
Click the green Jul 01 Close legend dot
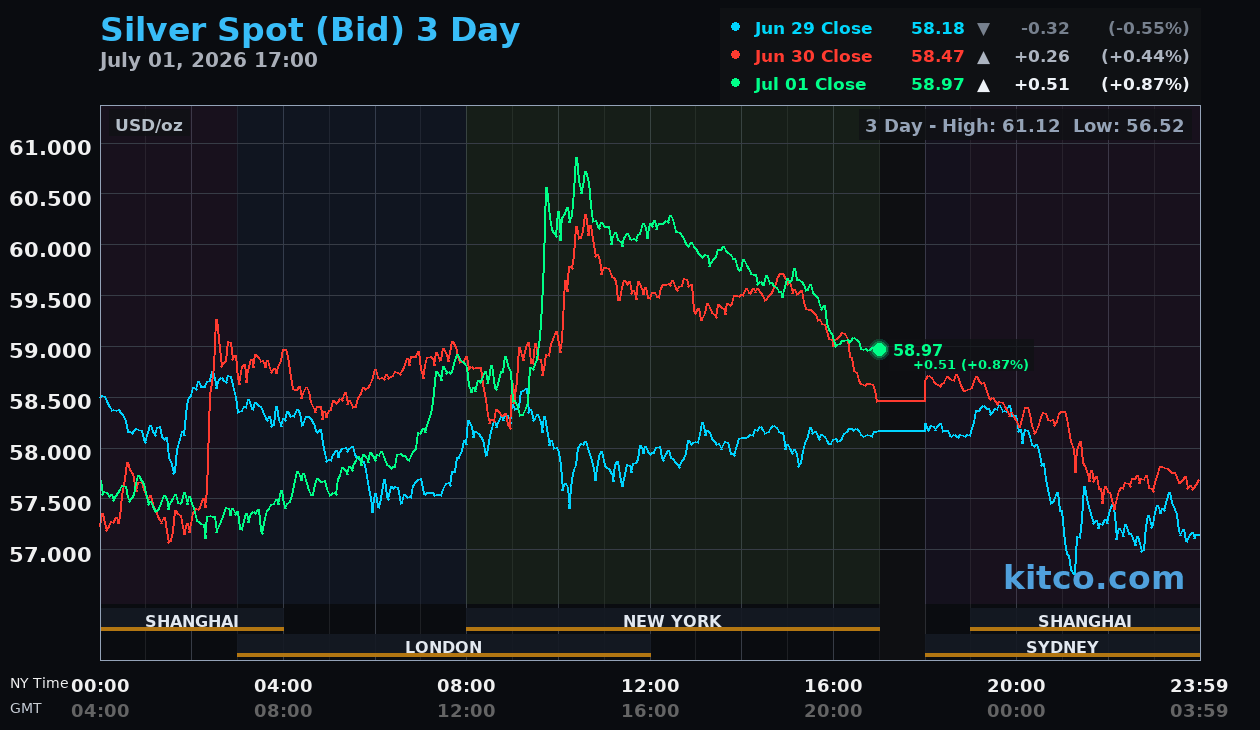point(736,83)
